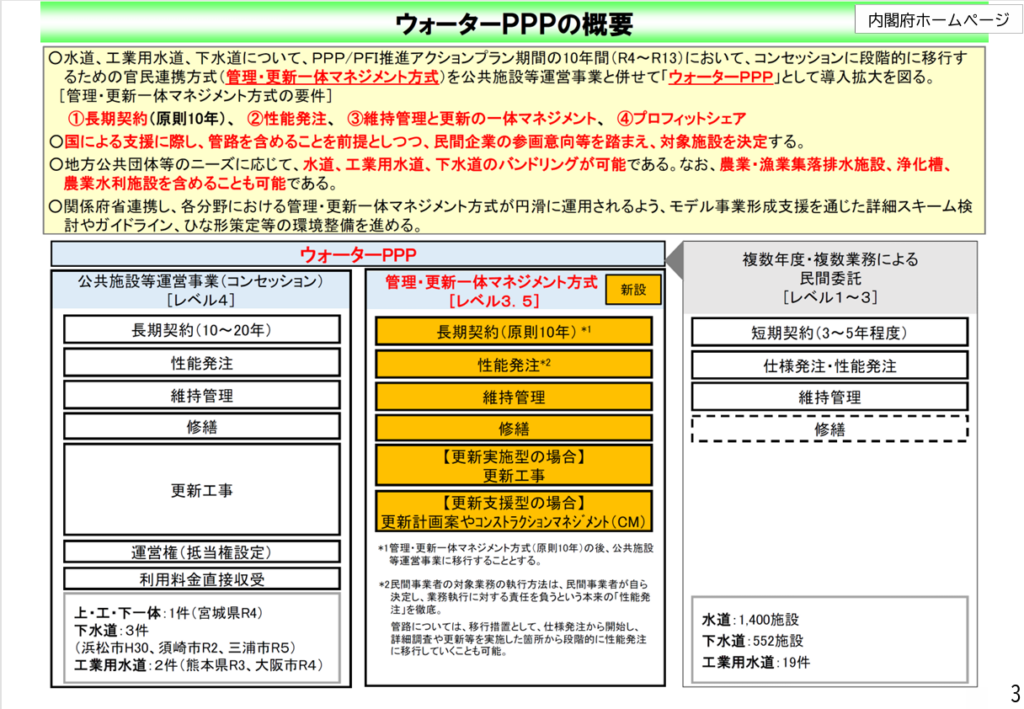This screenshot has width=1024, height=709.
Task: Select the 利用料金直接収受 box
Action: point(203,578)
